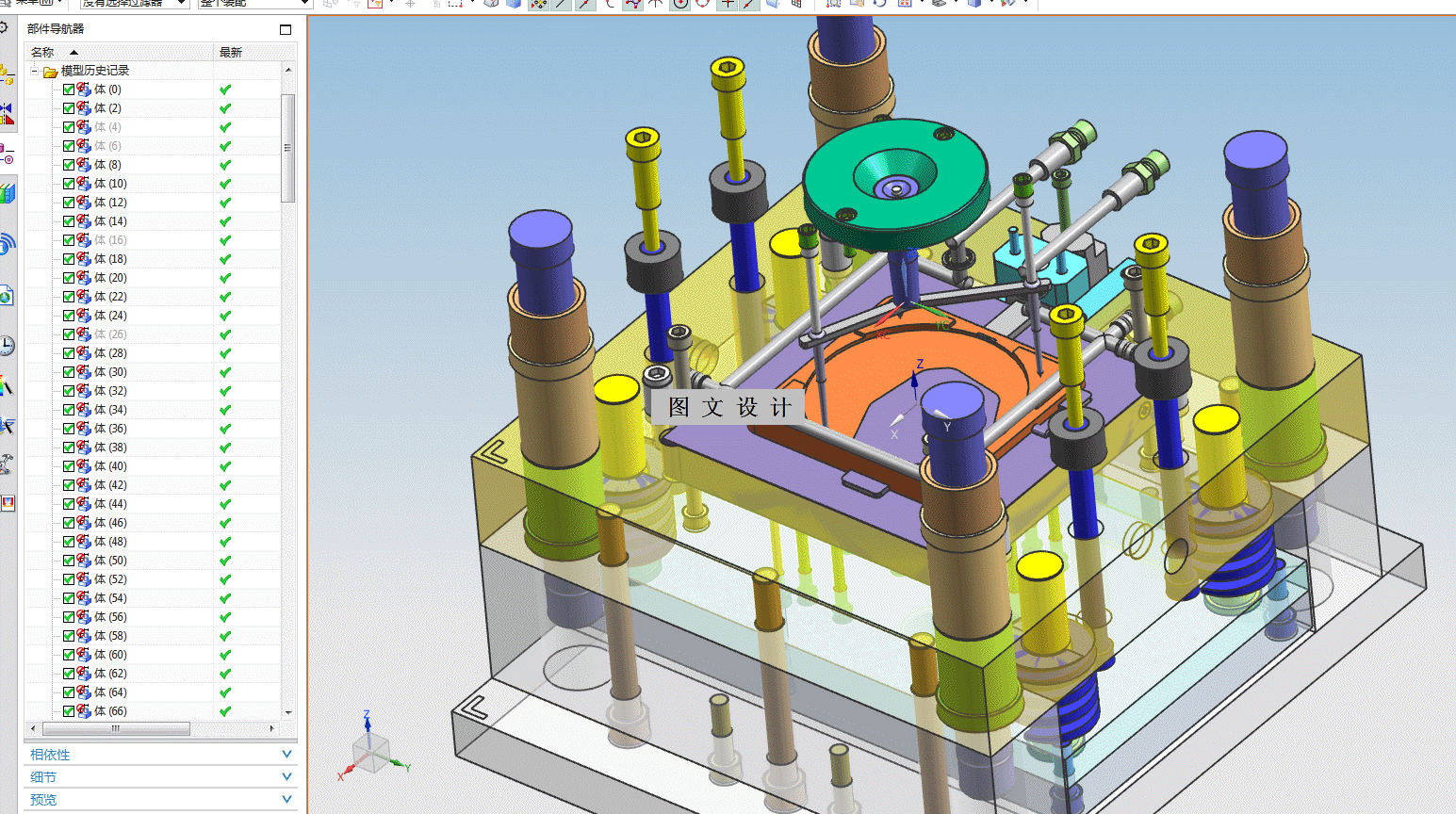This screenshot has width=1456, height=814.
Task: Open the web browser page icon in sidebar
Action: [7, 296]
